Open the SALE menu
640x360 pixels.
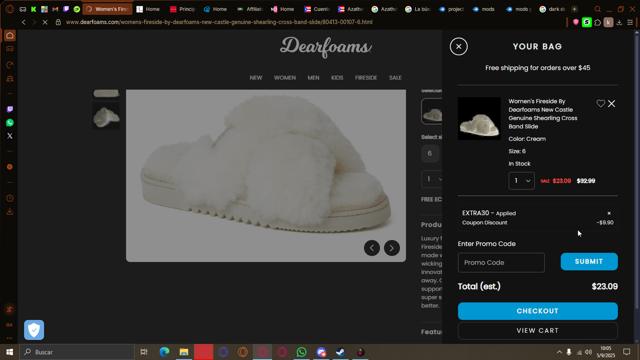[395, 78]
